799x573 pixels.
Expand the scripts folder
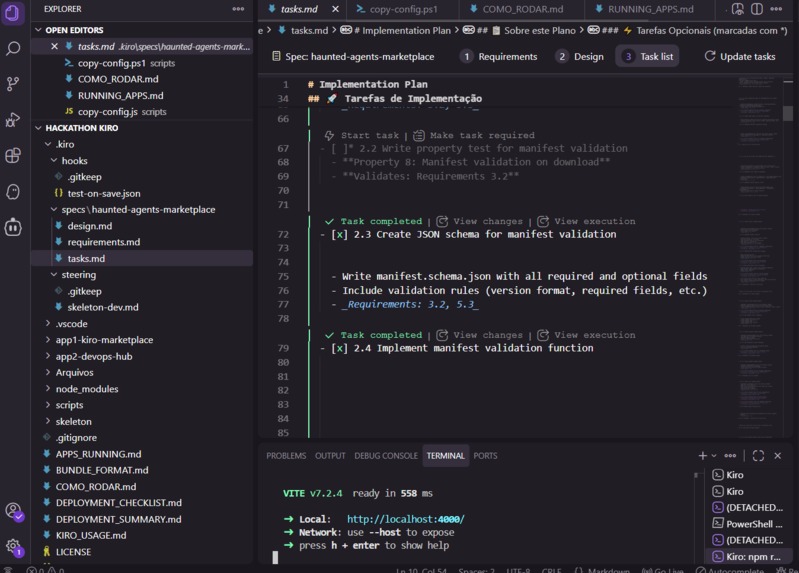(x=48, y=405)
